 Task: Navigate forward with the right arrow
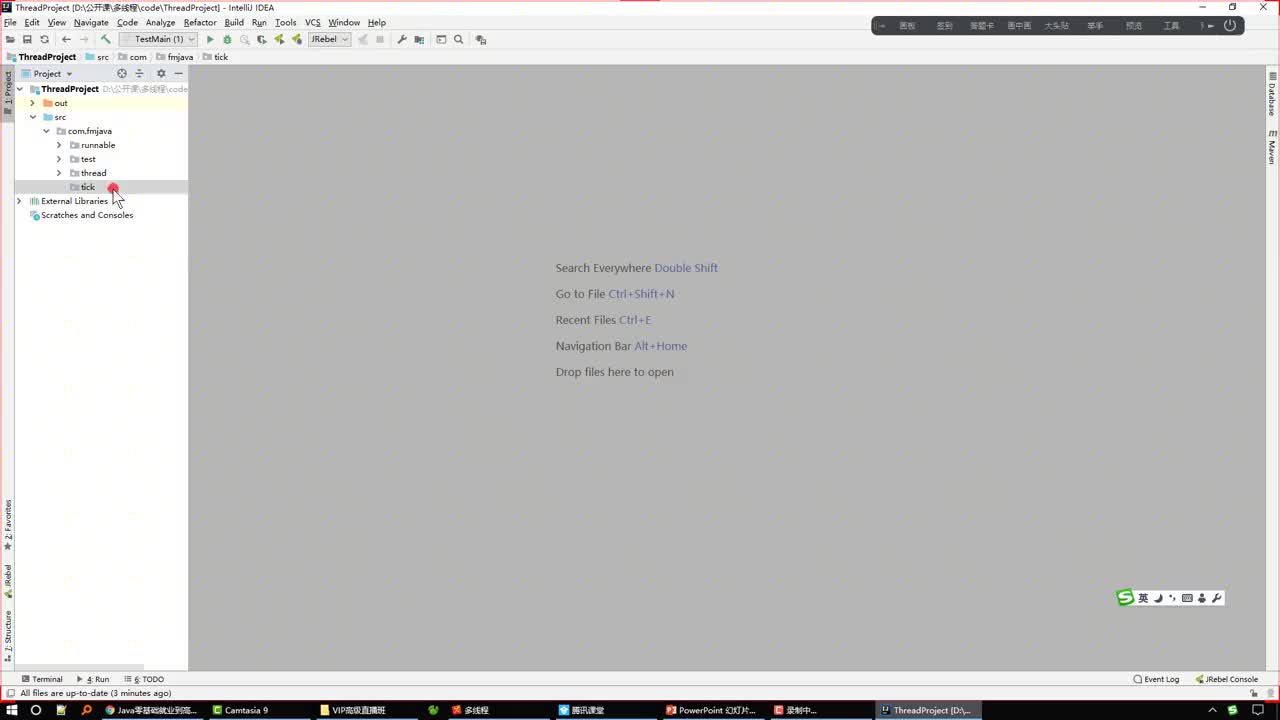coord(84,40)
